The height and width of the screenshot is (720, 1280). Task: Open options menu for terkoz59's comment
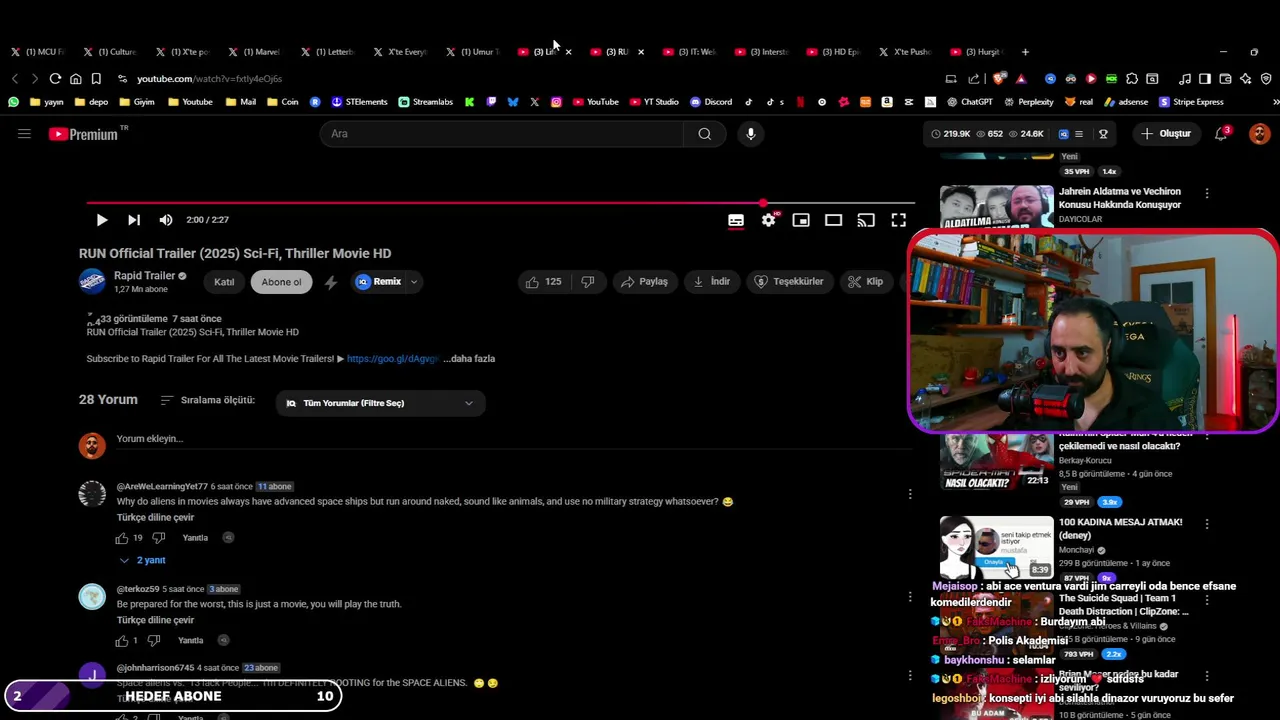point(910,597)
